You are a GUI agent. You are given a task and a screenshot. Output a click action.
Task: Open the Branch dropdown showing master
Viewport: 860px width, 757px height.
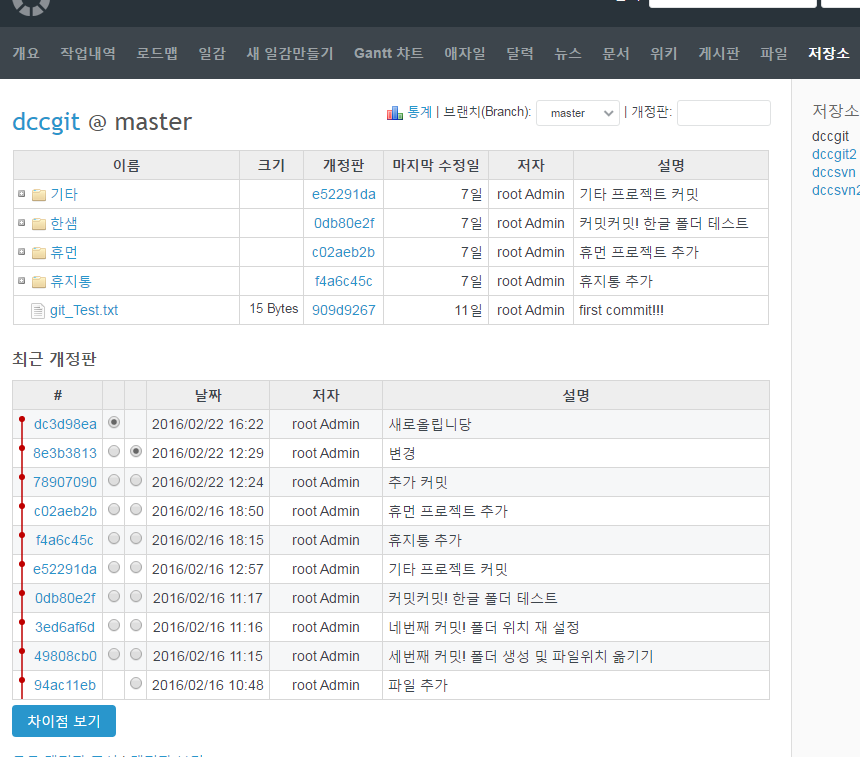click(x=578, y=113)
